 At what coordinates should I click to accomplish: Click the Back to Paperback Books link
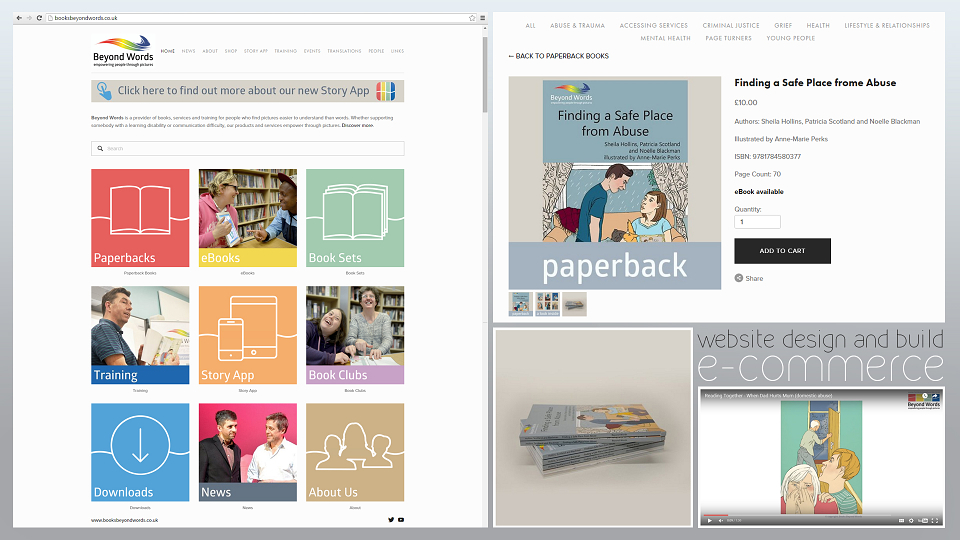tap(558, 56)
